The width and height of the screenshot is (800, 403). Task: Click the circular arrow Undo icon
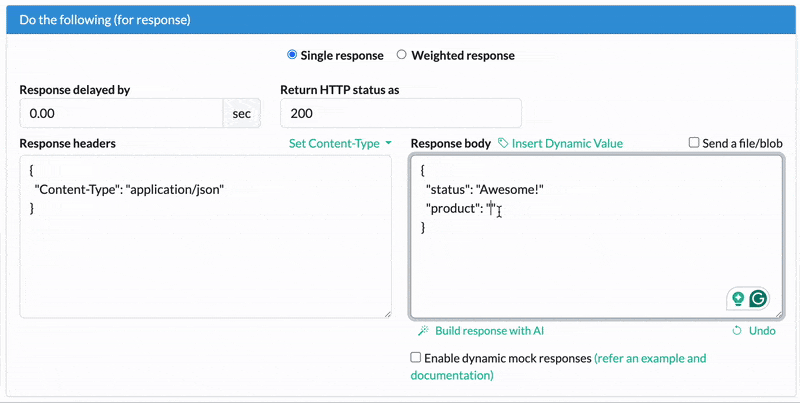click(737, 331)
